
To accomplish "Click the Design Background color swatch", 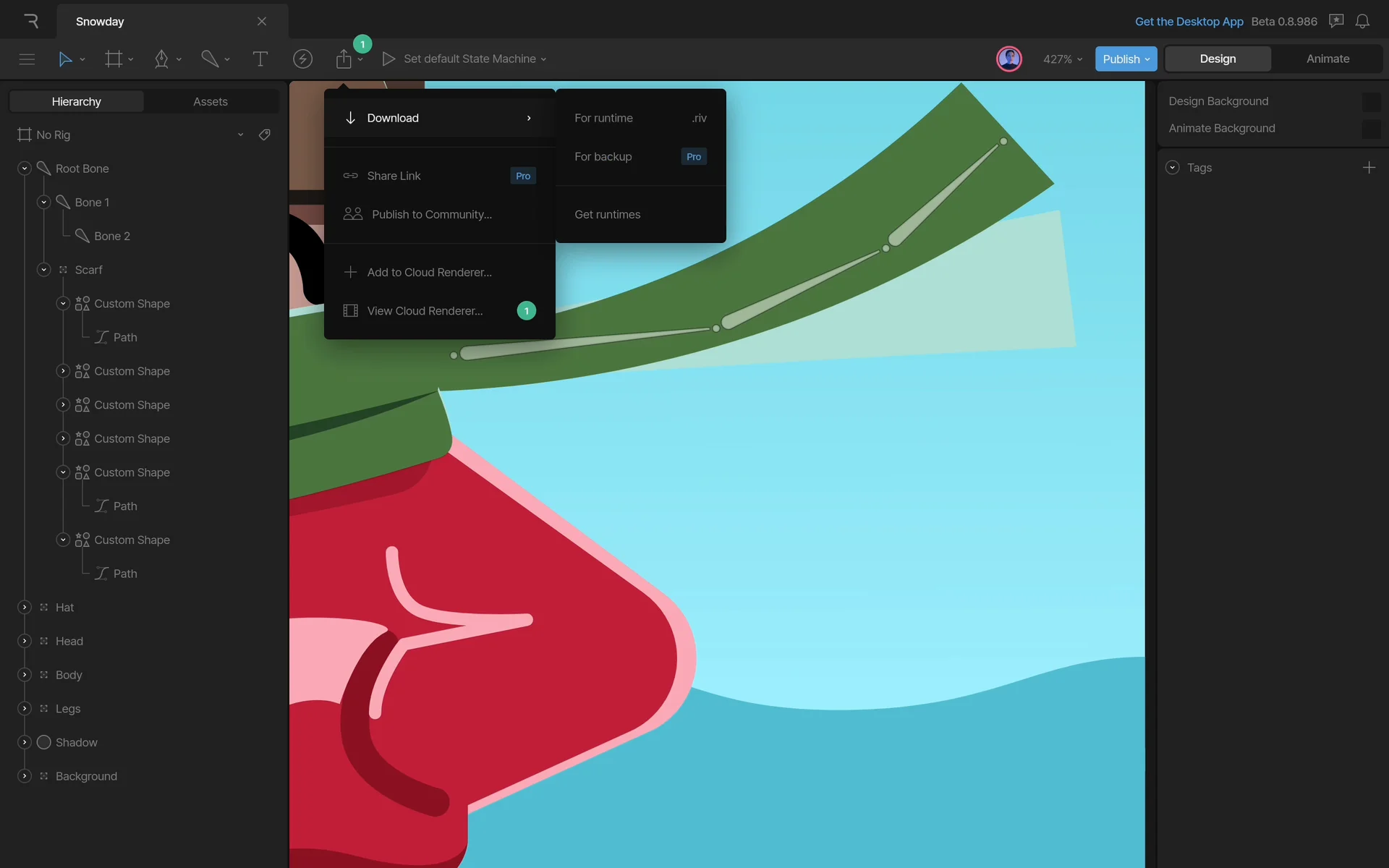I will (x=1370, y=102).
